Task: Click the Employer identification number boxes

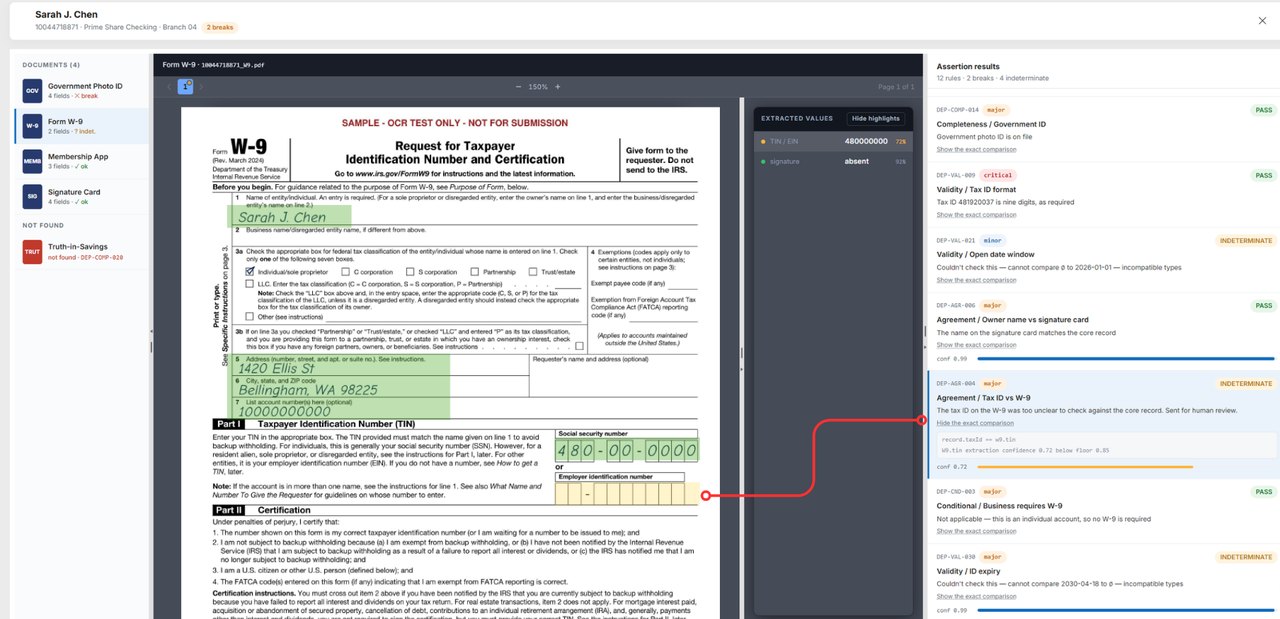Action: tap(627, 494)
